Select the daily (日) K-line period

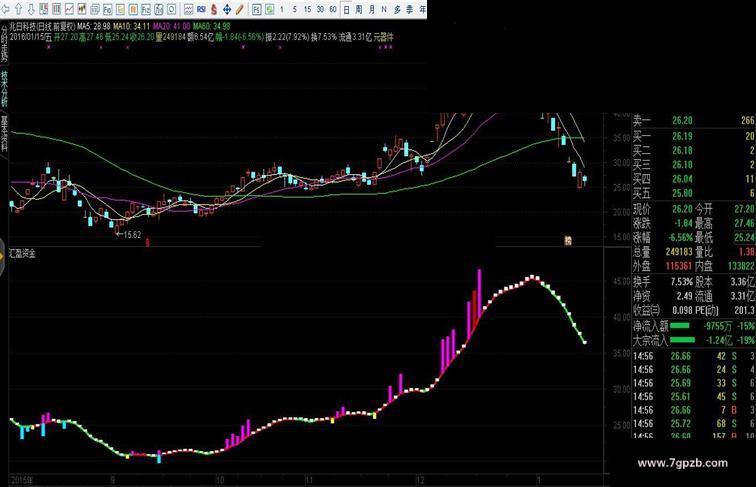(x=346, y=9)
